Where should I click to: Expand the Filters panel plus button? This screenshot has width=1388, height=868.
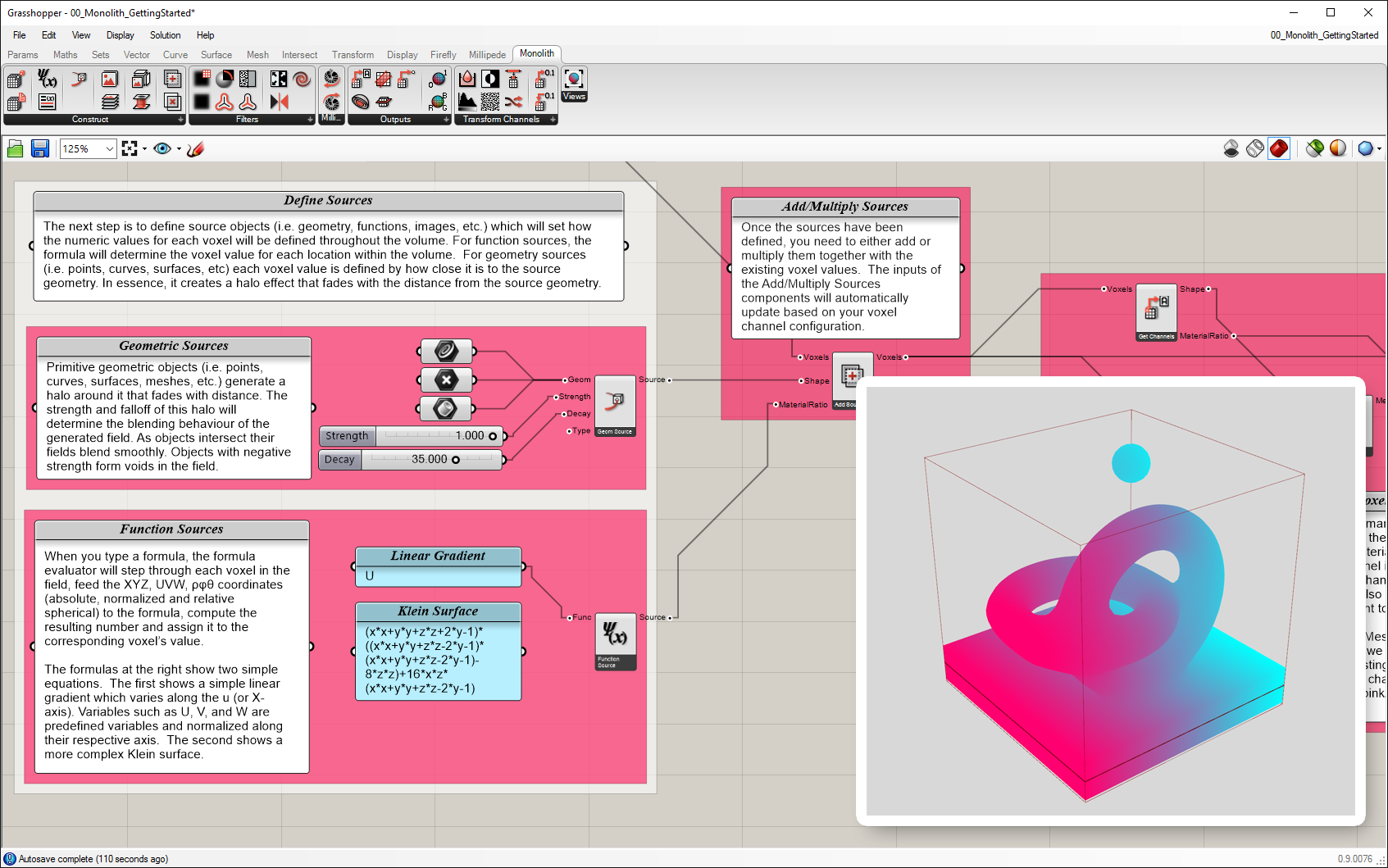310,120
